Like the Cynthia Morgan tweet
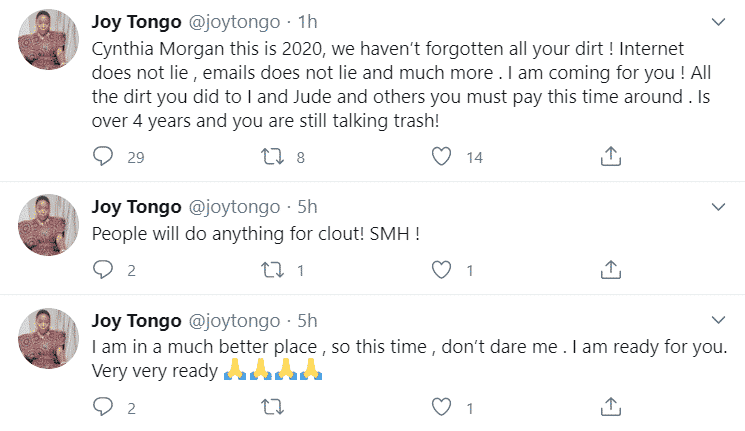The height and width of the screenshot is (431, 745). (443, 156)
